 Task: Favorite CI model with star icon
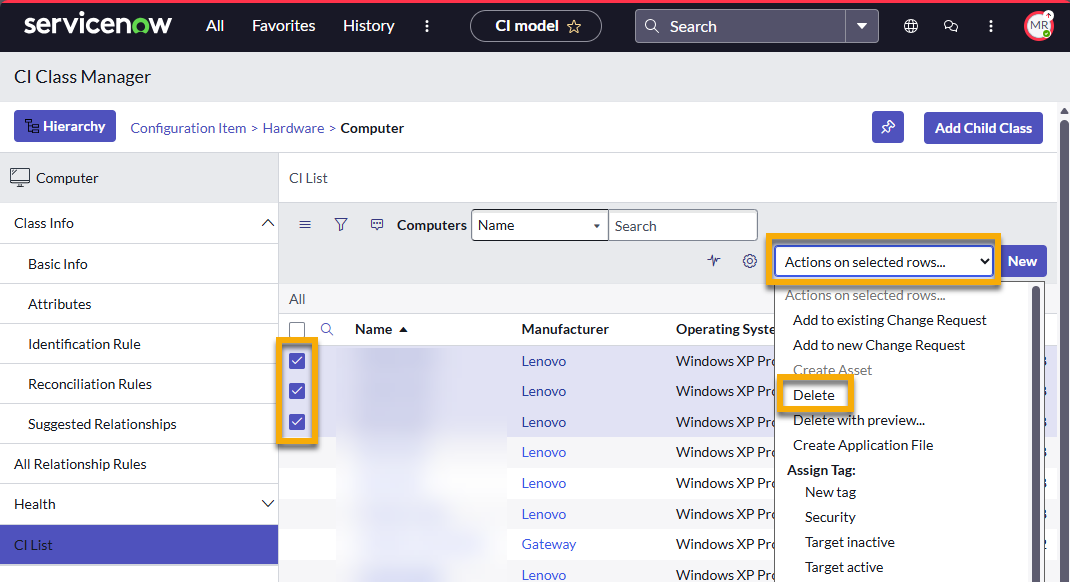574,26
